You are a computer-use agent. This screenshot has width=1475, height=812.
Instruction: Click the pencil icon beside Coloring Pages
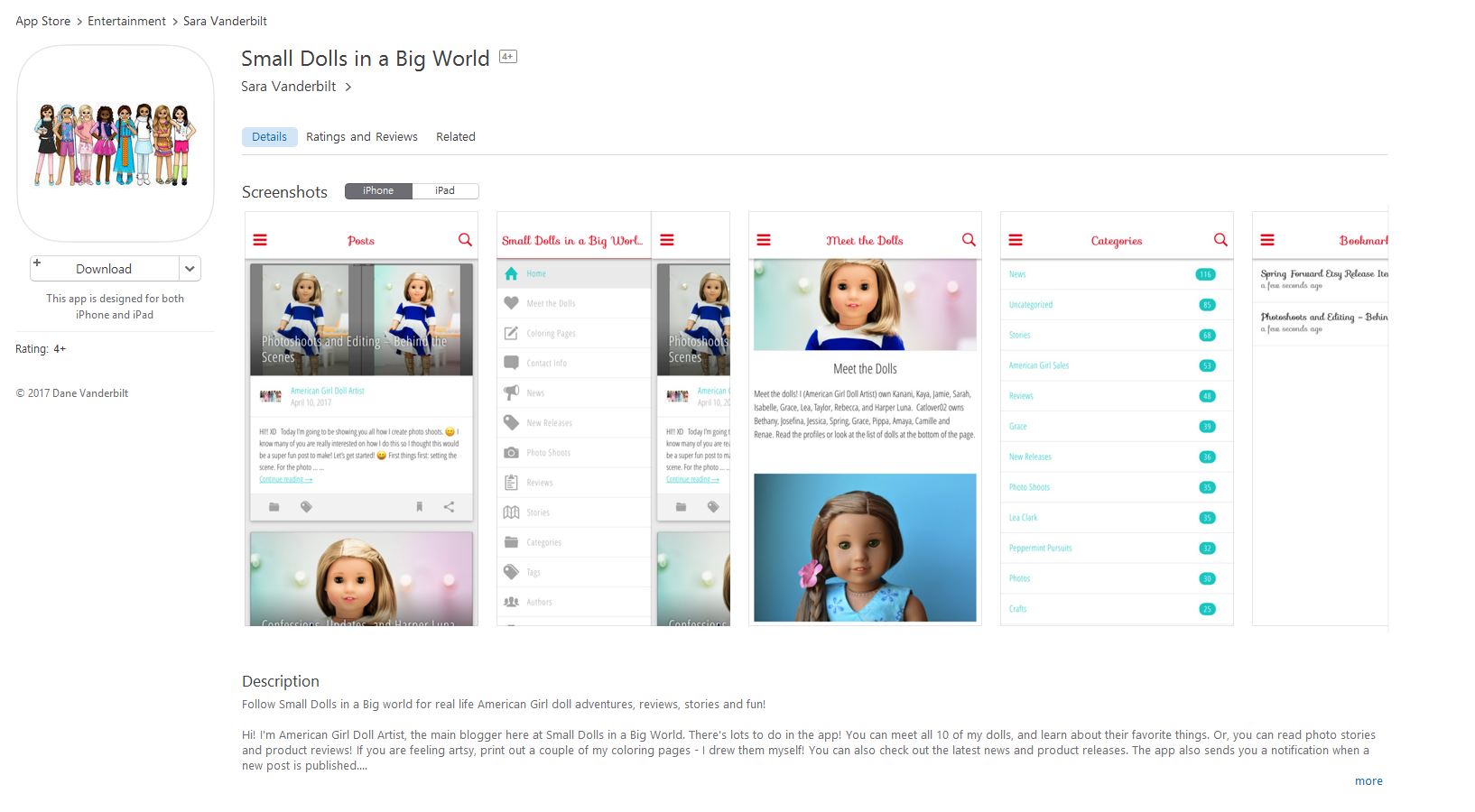pos(511,333)
